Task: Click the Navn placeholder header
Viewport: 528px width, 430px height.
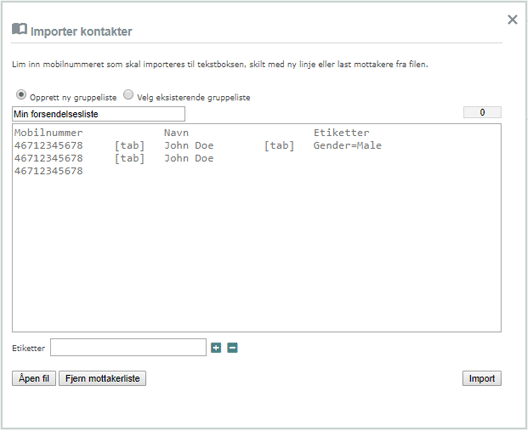Action: (x=176, y=133)
